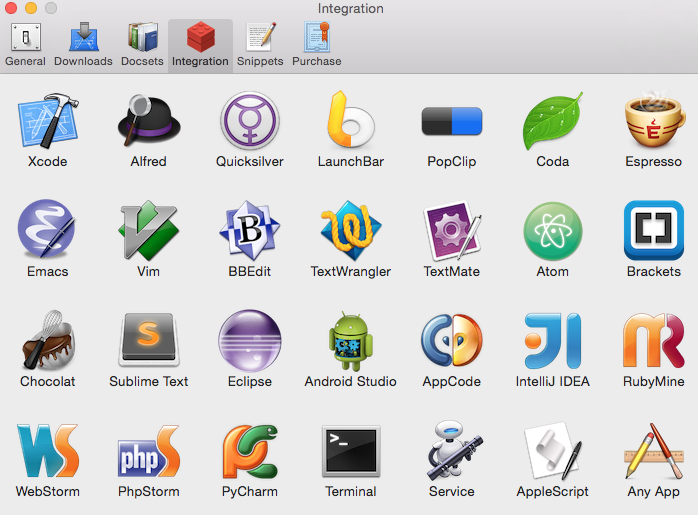Select the Terminal integration icon
This screenshot has width=698, height=515.
(351, 451)
